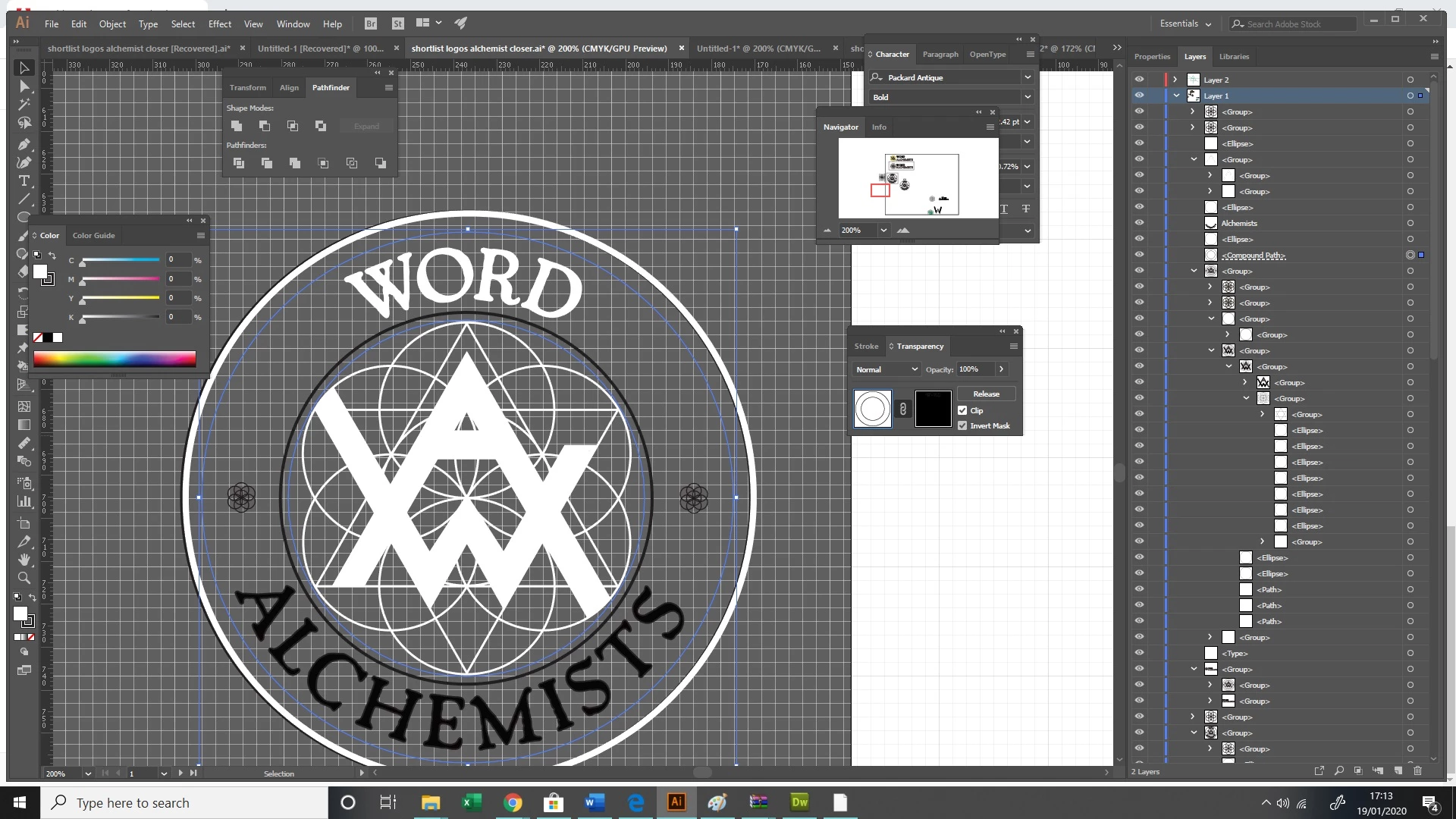This screenshot has width=1456, height=819.
Task: Select the Zoom magnifier tool
Action: [24, 579]
